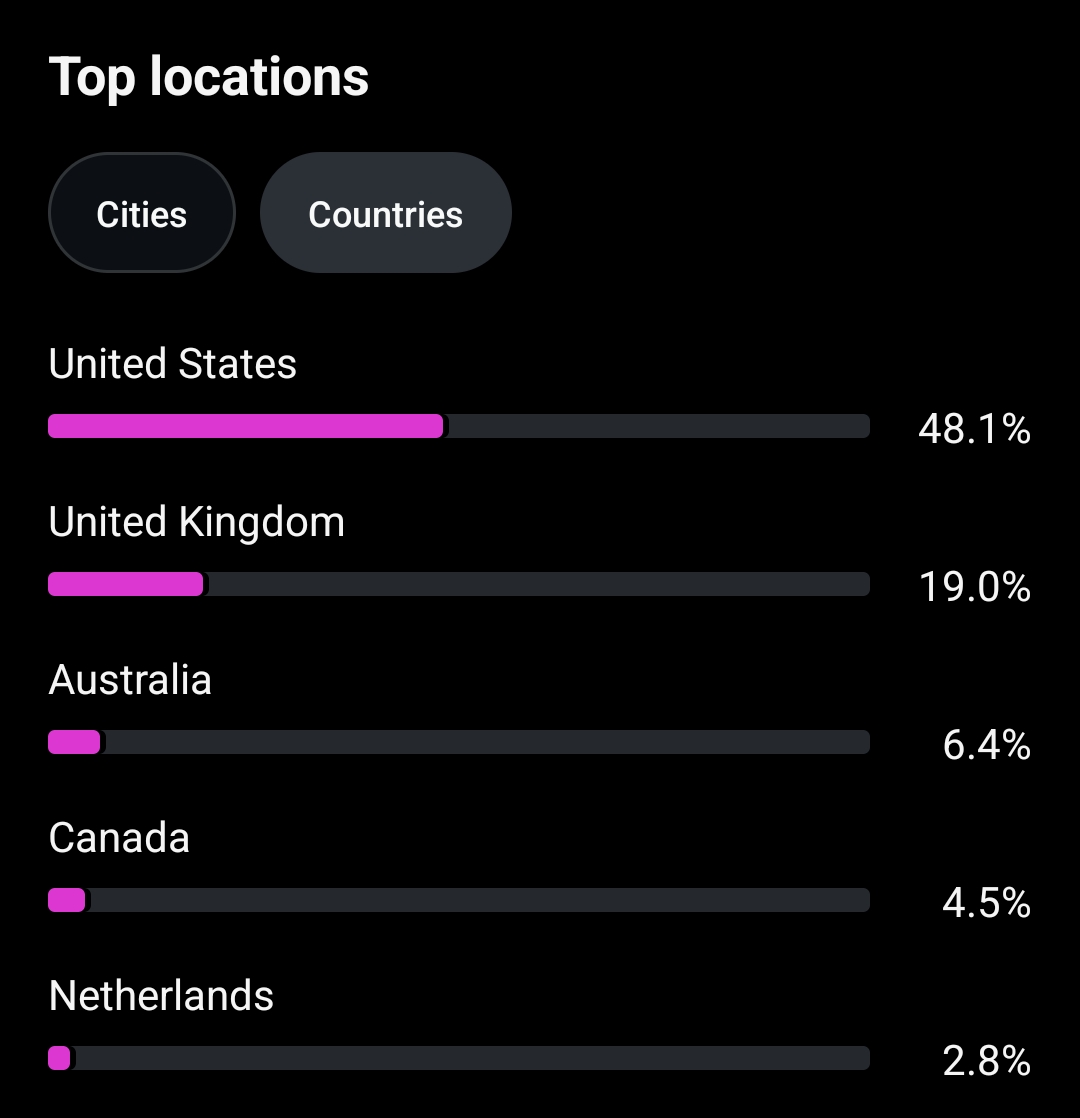Tap the Netherlands country label

pyautogui.click(x=161, y=996)
